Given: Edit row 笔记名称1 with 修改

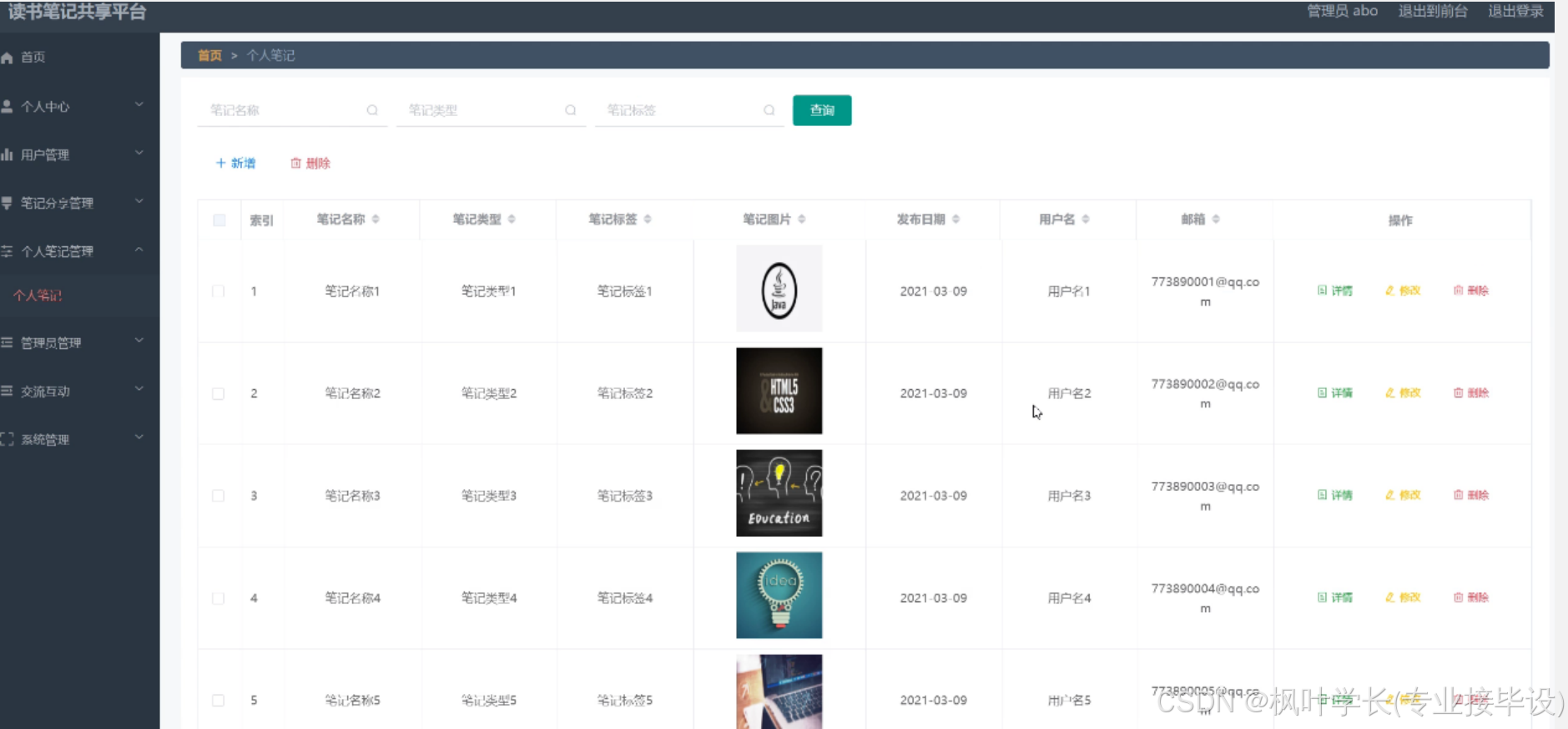Looking at the screenshot, I should pos(1403,291).
